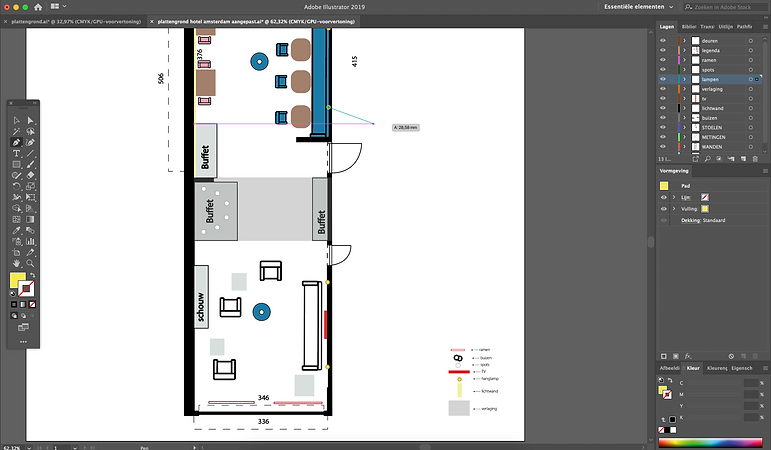Open the Eigenschappen panel tab
771x450 pixels.
click(x=741, y=368)
